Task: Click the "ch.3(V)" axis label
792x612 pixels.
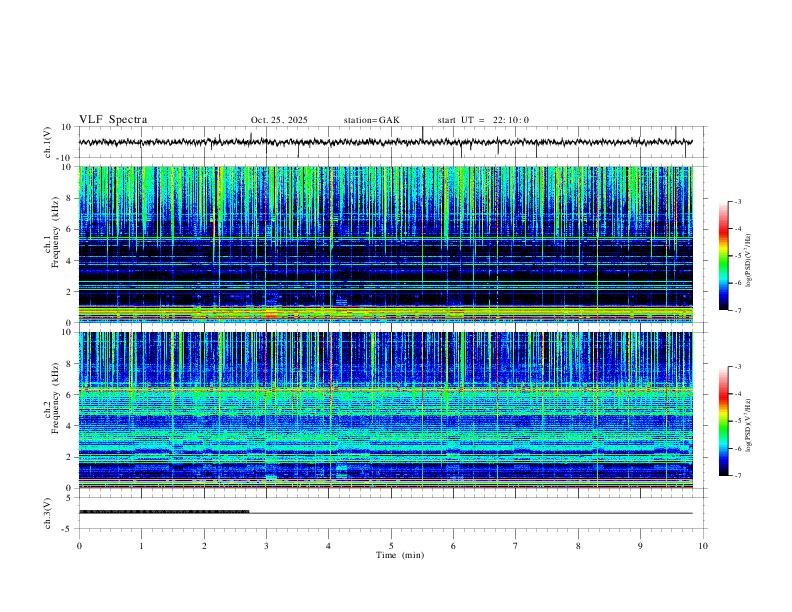Action: click(x=48, y=513)
